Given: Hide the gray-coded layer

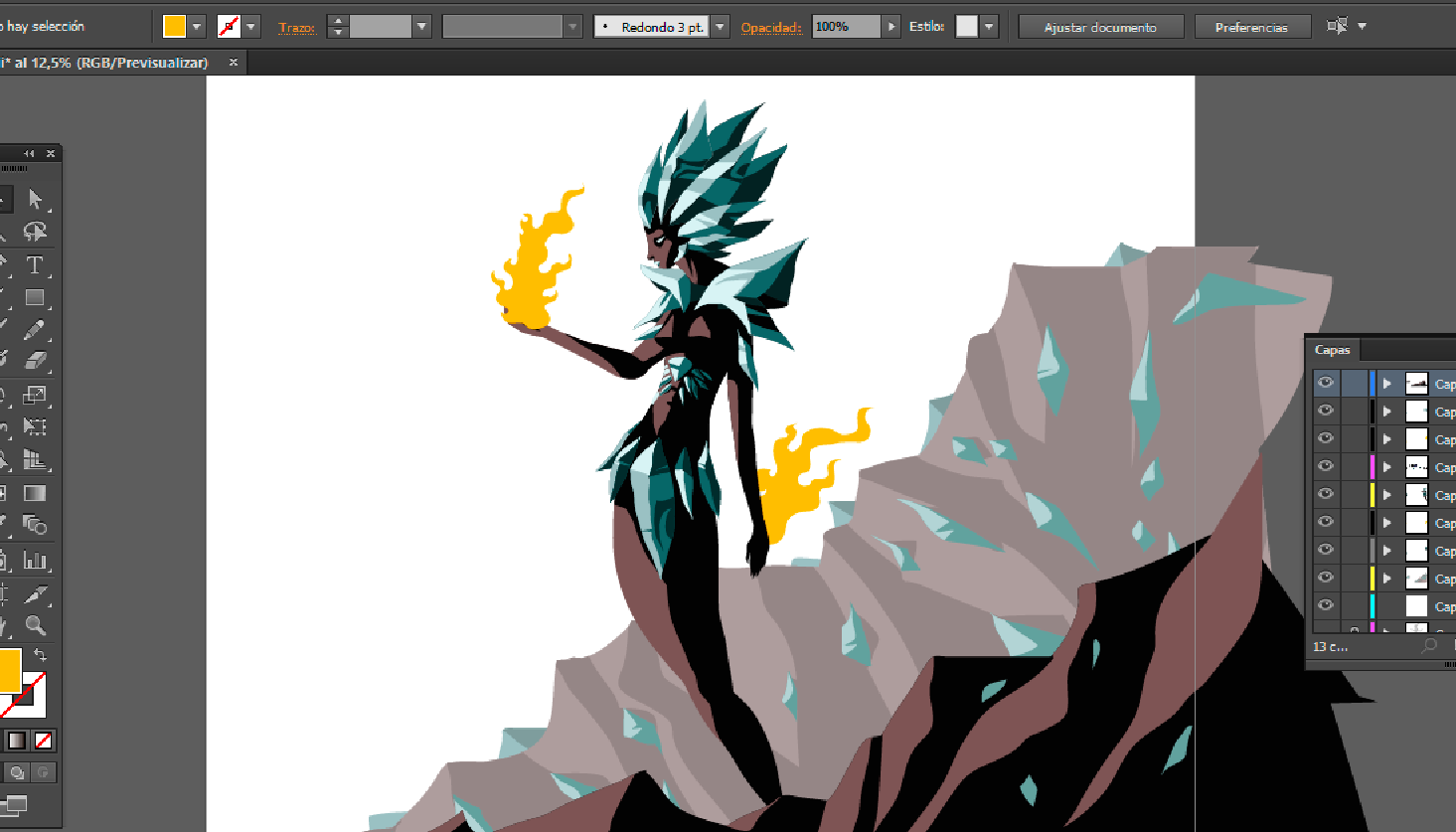Looking at the screenshot, I should point(1326,550).
